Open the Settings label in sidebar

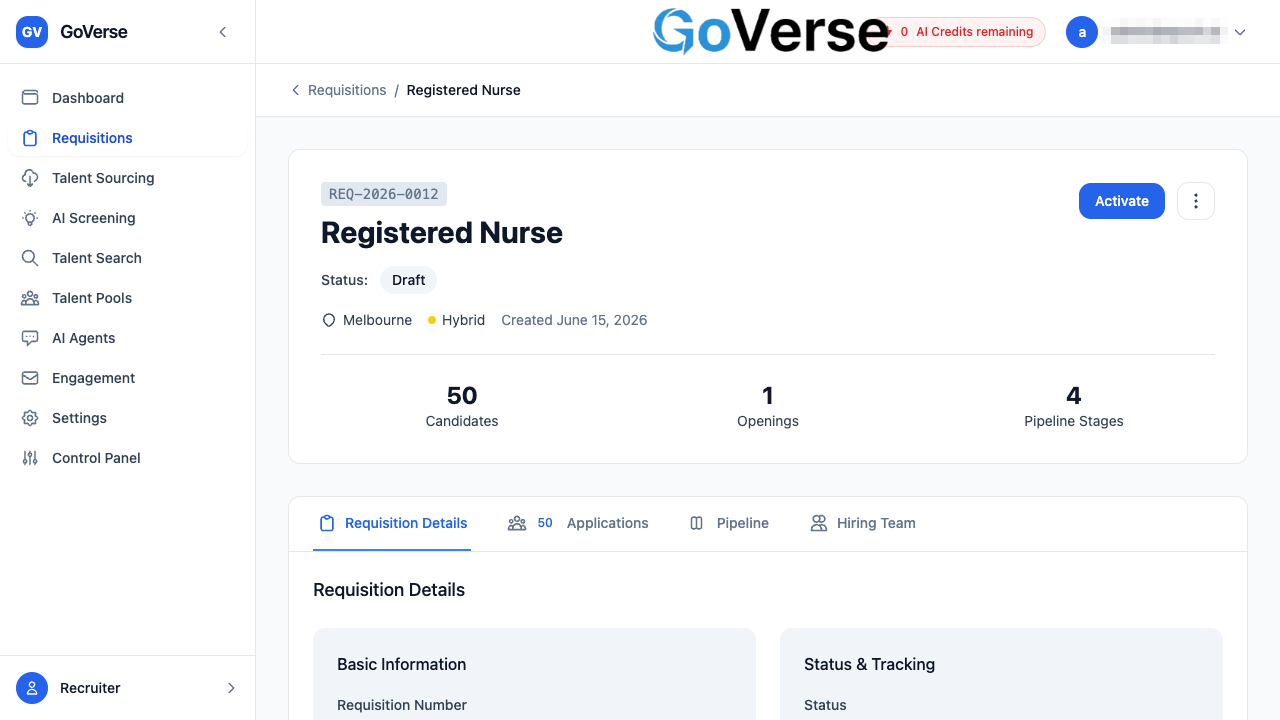click(79, 418)
